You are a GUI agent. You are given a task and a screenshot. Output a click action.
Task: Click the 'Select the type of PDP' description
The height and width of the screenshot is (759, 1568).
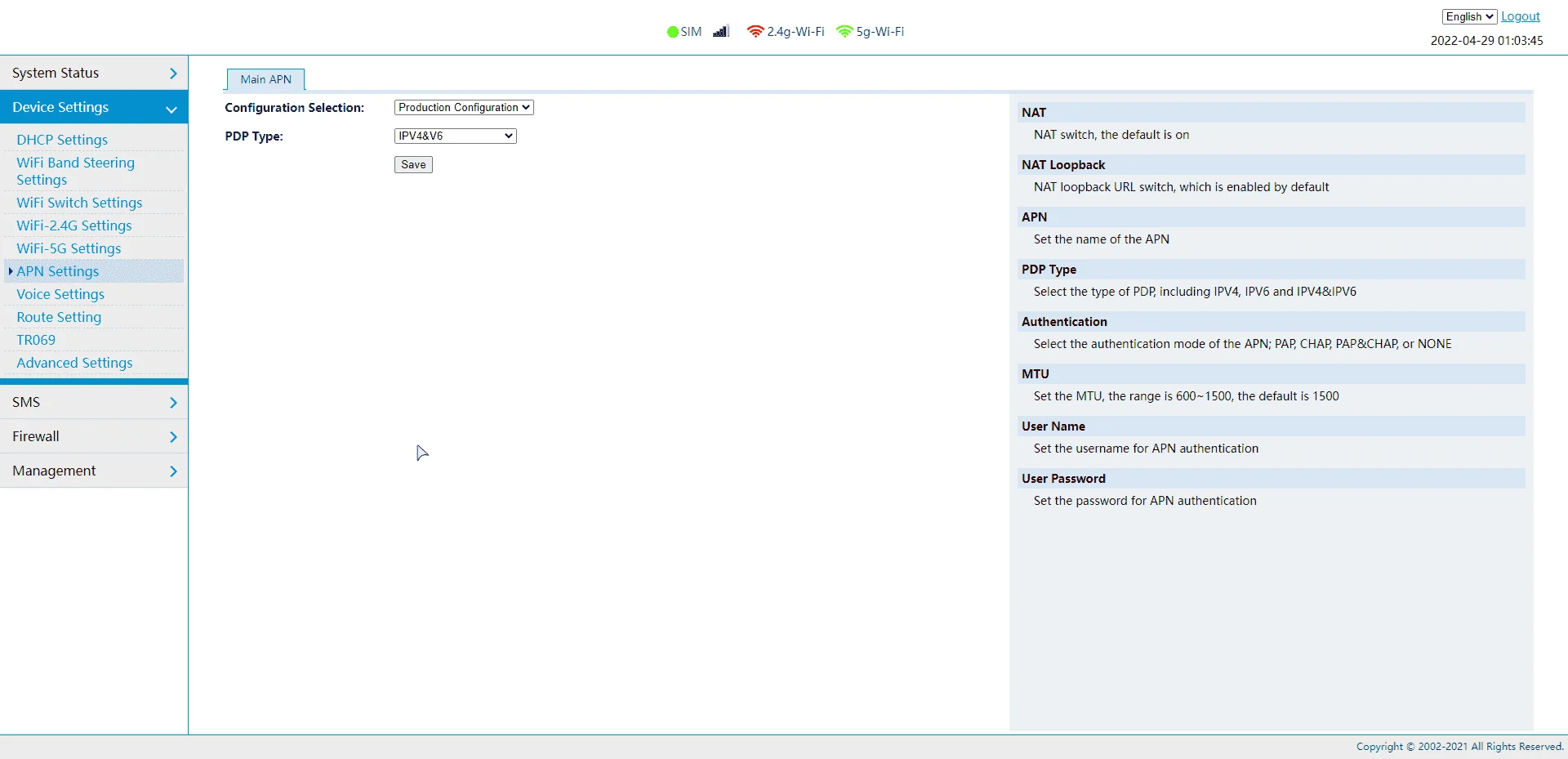click(1195, 292)
